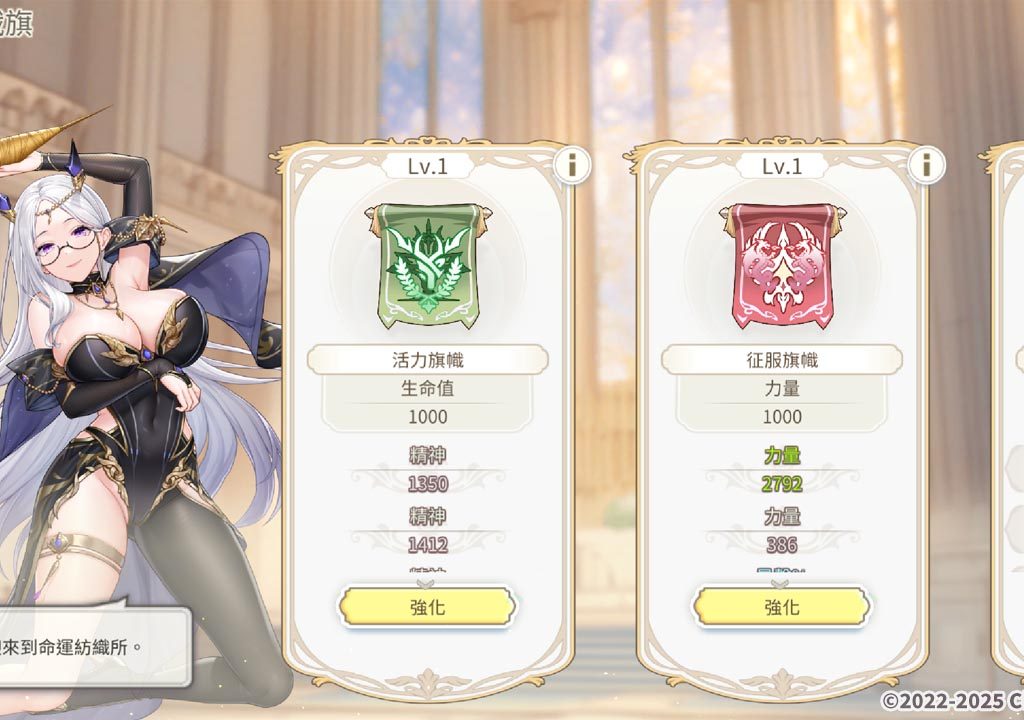The image size is (1024, 720).
Task: Open info icon on 活力旗幟 card
Action: click(572, 165)
